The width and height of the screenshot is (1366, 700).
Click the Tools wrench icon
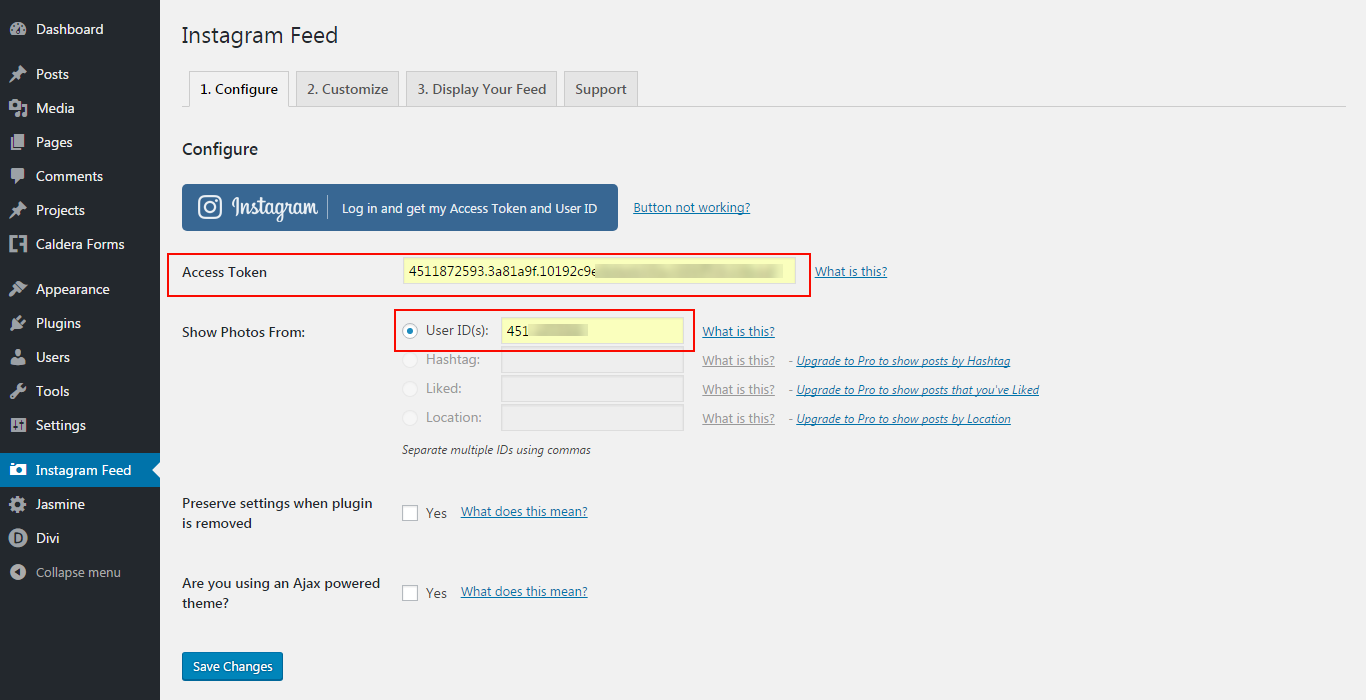pyautogui.click(x=17, y=391)
